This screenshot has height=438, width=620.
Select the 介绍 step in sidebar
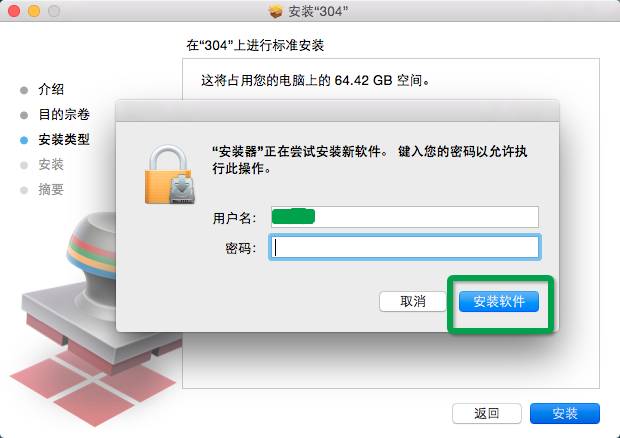(x=51, y=89)
